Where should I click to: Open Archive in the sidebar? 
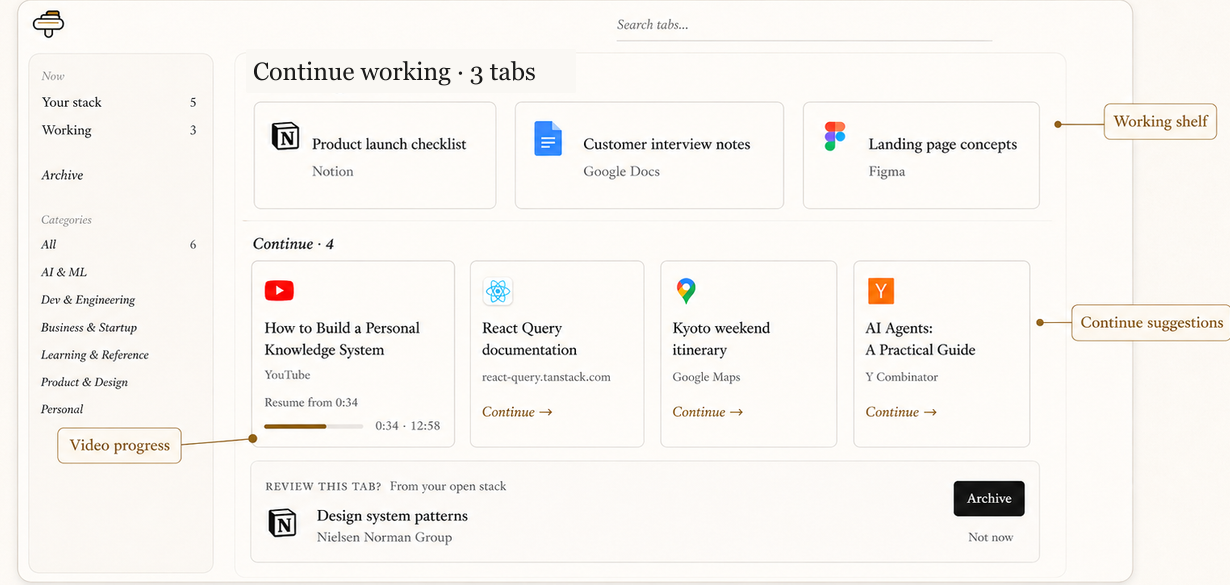(x=62, y=175)
